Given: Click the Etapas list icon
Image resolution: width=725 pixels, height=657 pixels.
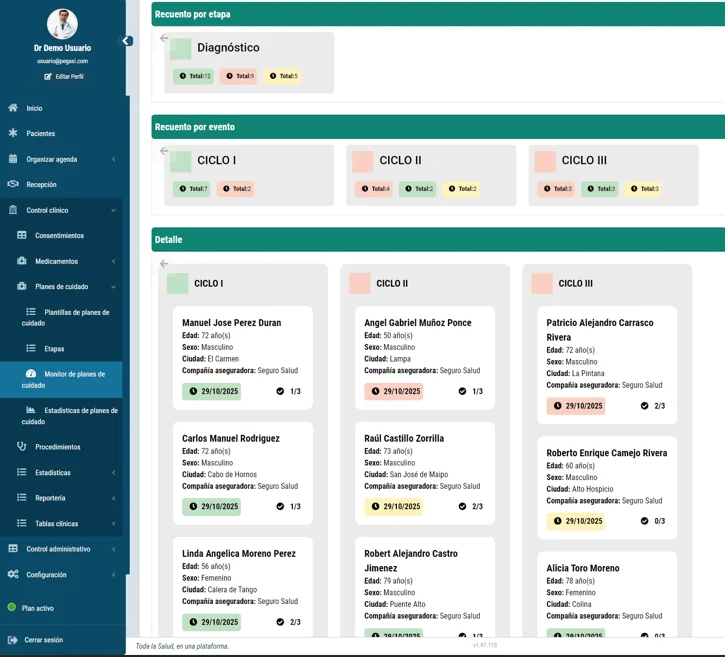Looking at the screenshot, I should click(31, 348).
